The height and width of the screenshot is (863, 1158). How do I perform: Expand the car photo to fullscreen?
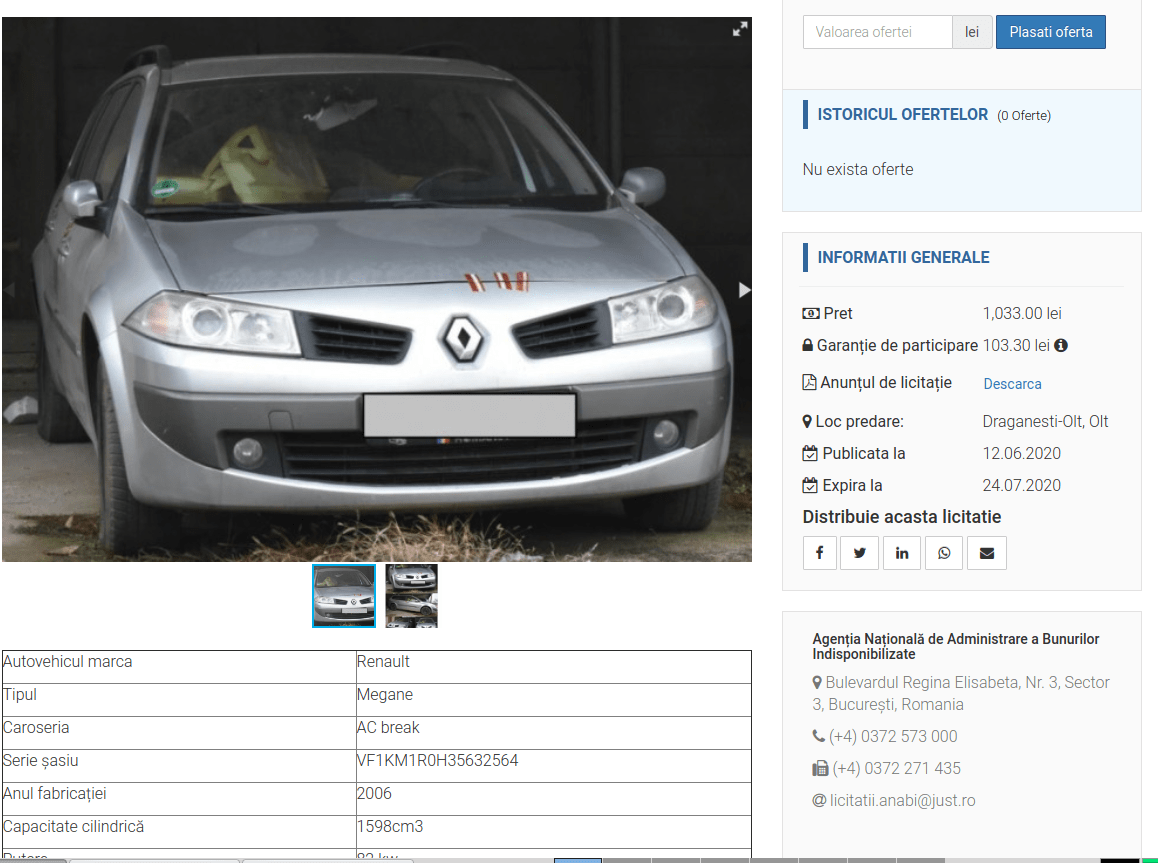740,30
